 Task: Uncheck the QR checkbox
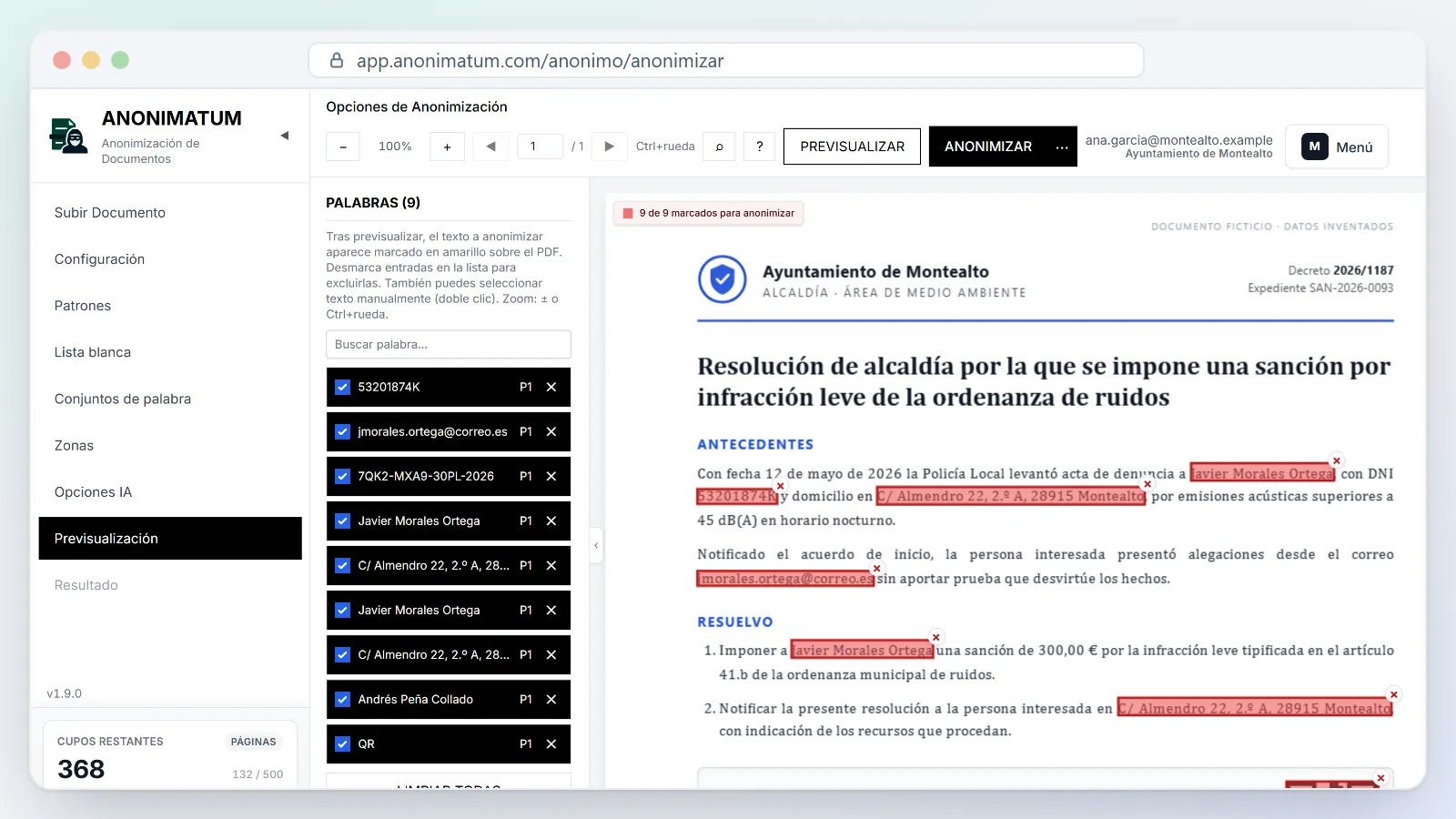tap(342, 743)
